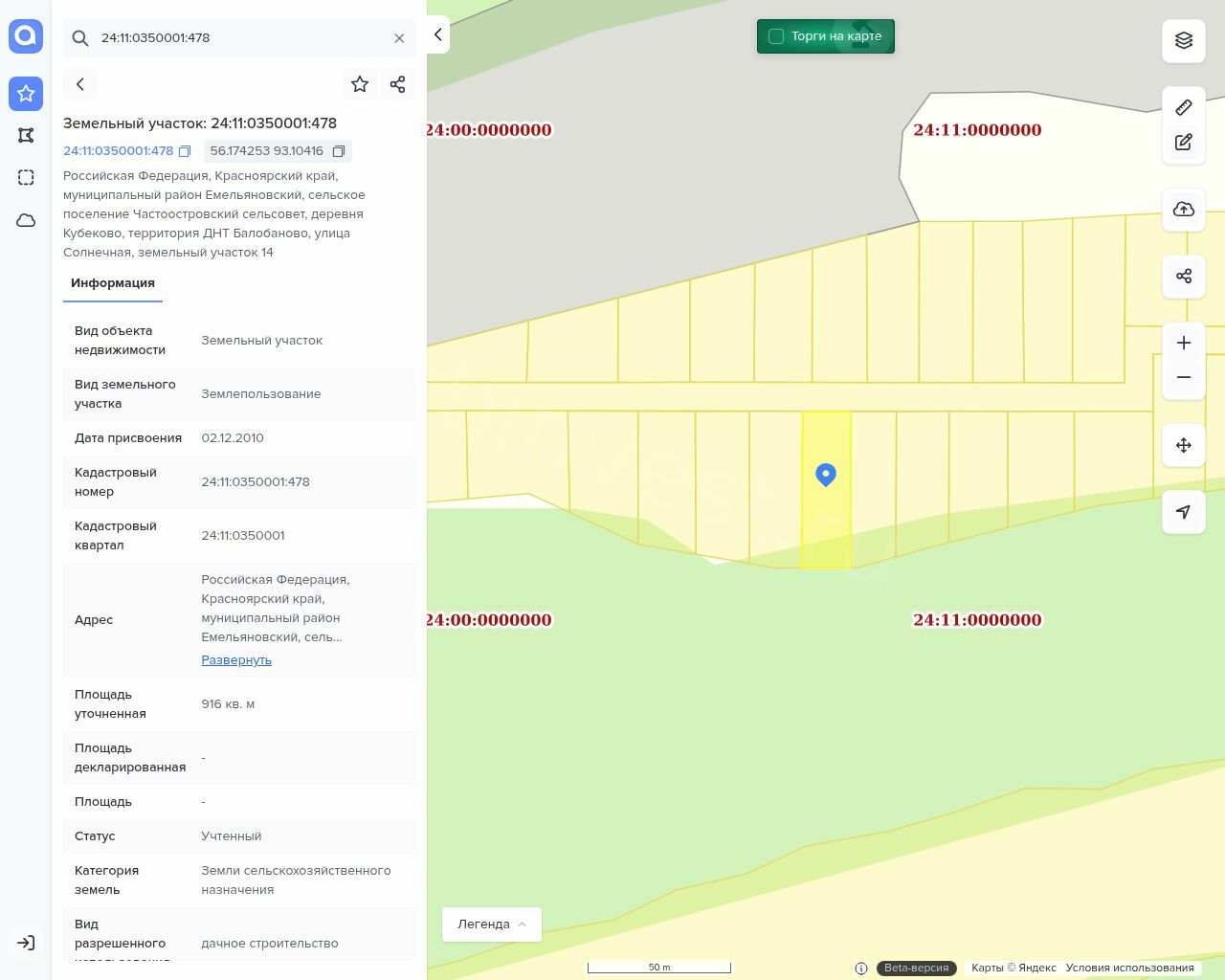Go back using the back arrow

[80, 84]
